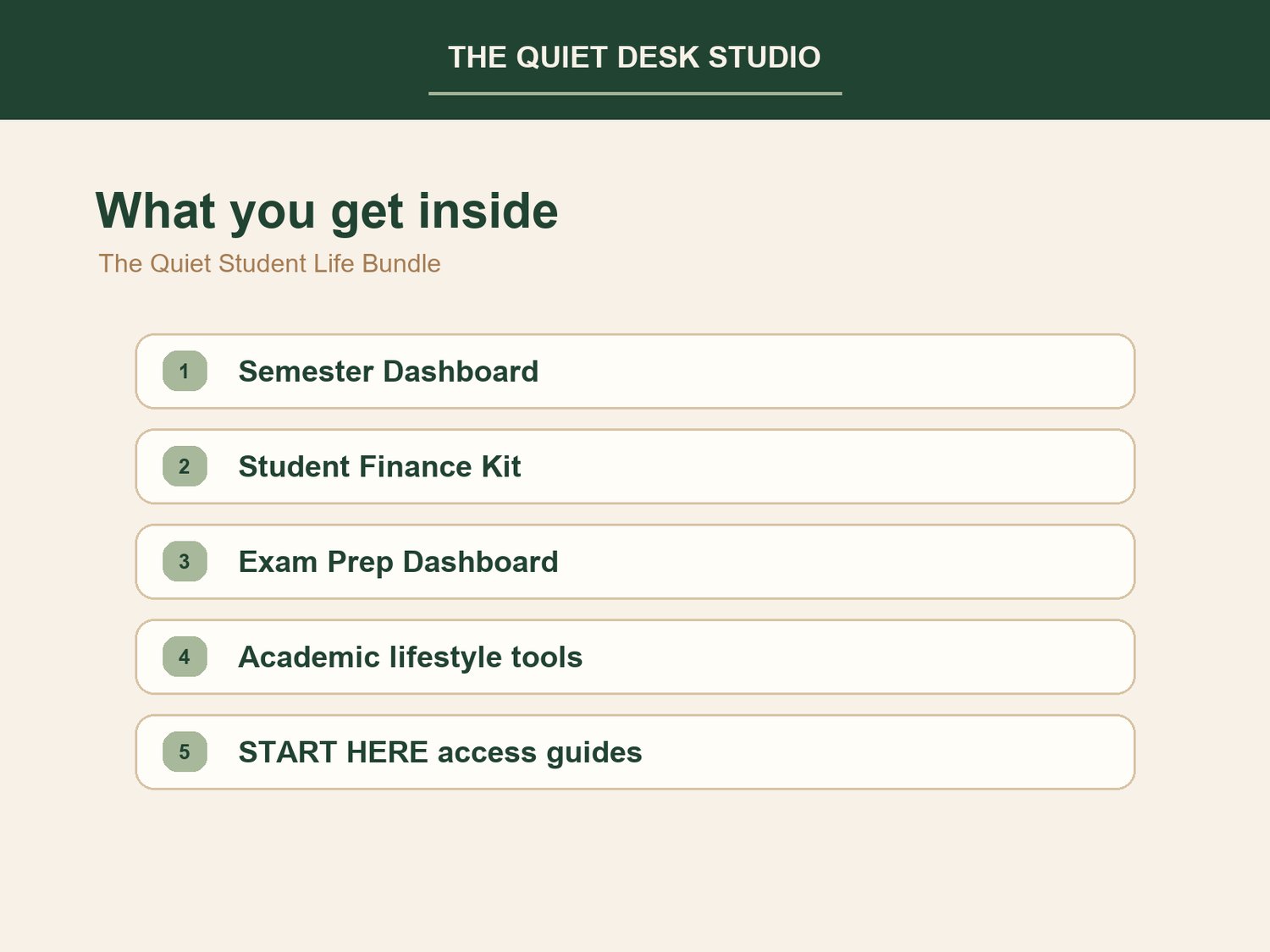Click the Academic lifestyle tools label text
Image resolution: width=1270 pixels, height=952 pixels.
(411, 657)
